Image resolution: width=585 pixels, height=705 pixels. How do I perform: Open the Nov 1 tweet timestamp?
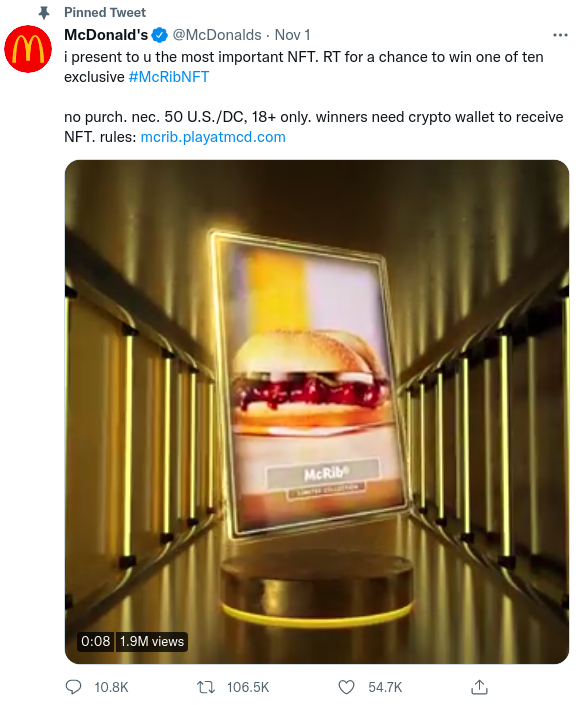point(292,35)
